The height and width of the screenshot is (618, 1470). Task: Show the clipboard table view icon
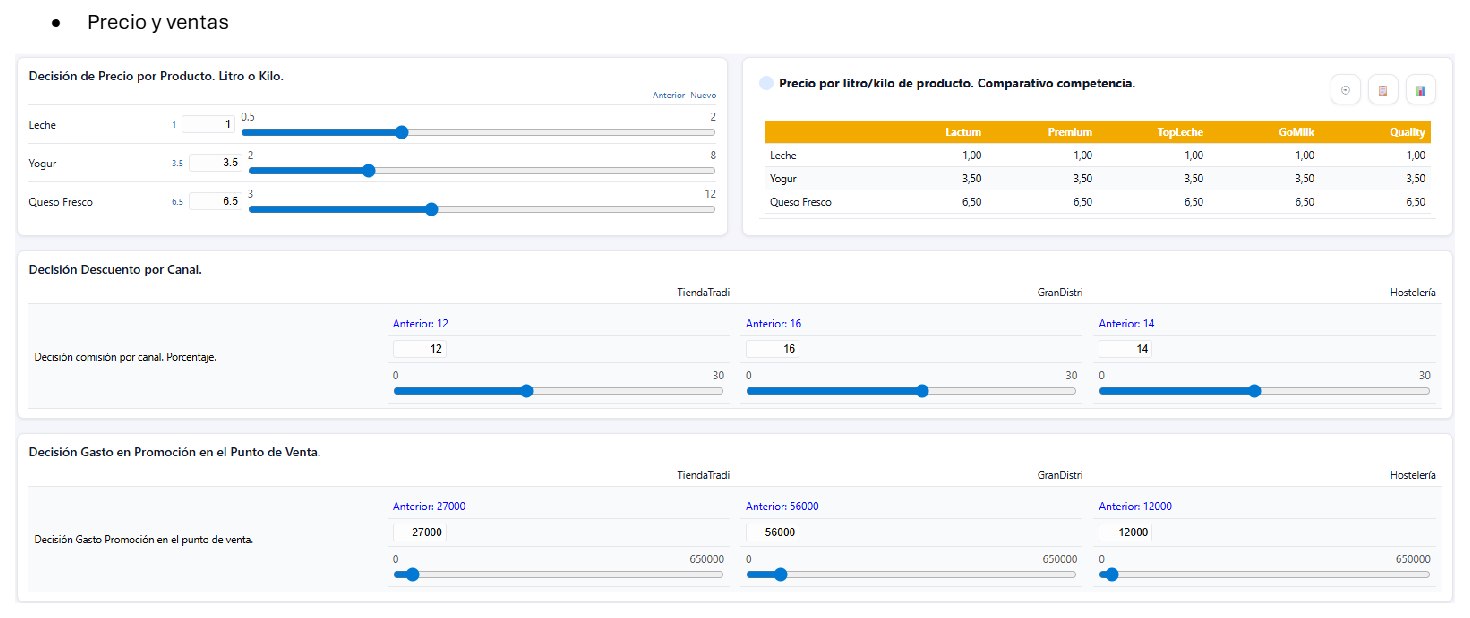[x=1383, y=90]
